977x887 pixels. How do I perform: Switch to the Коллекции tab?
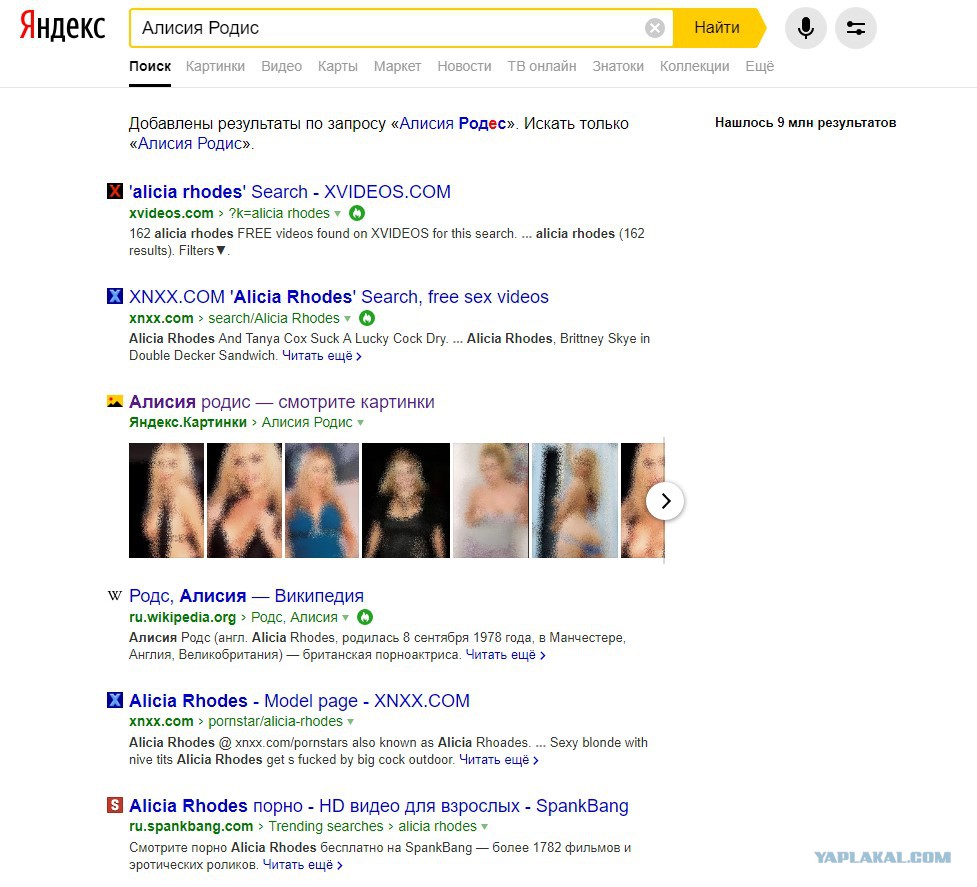click(x=694, y=66)
